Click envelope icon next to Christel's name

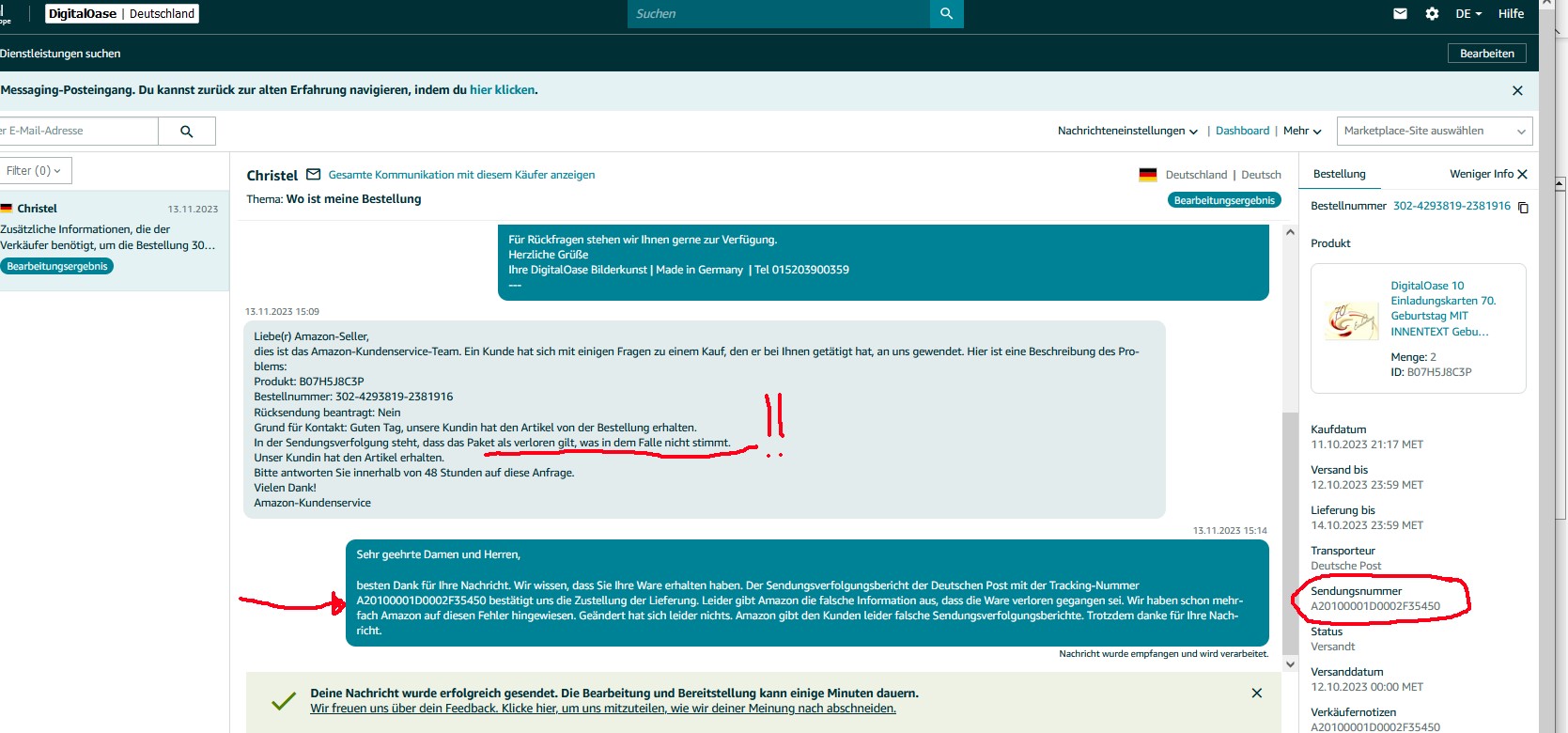(314, 175)
